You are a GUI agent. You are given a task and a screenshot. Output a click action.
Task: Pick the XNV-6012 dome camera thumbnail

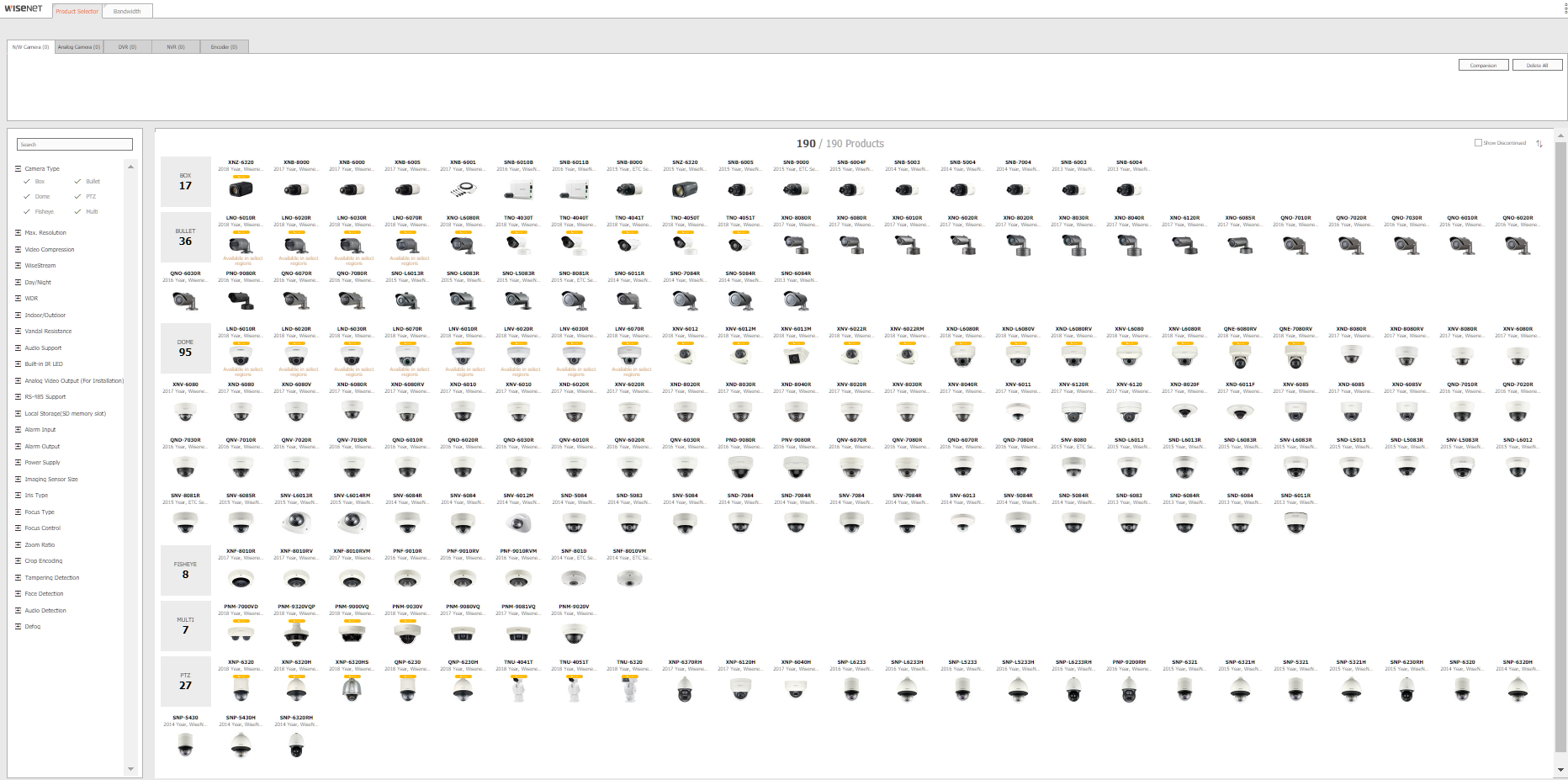click(x=685, y=356)
